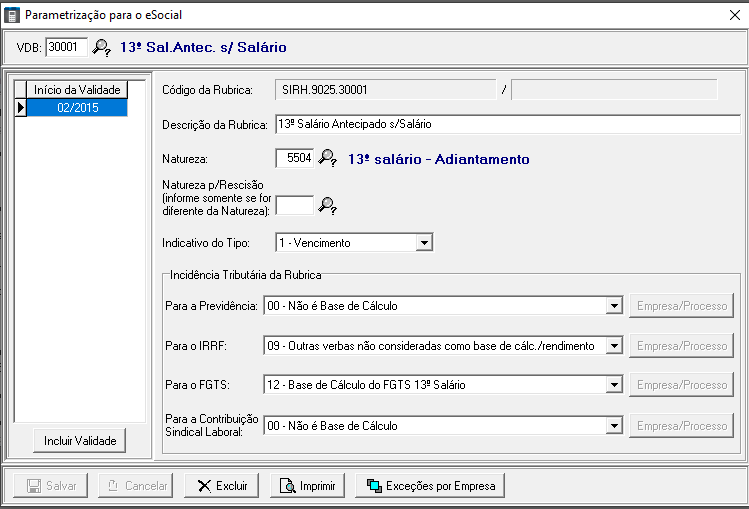The image size is (749, 509).
Task: Click the Natureza p/Rescisão lookup icon
Action: pos(328,205)
